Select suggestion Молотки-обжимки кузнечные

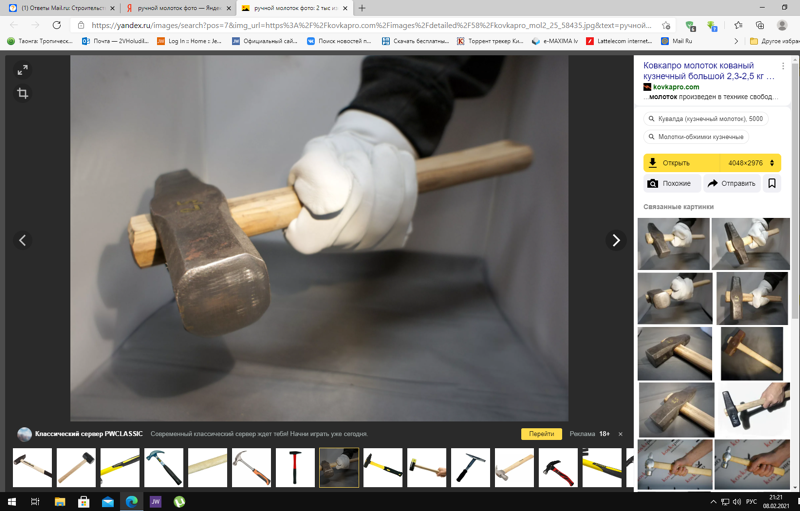coord(696,137)
